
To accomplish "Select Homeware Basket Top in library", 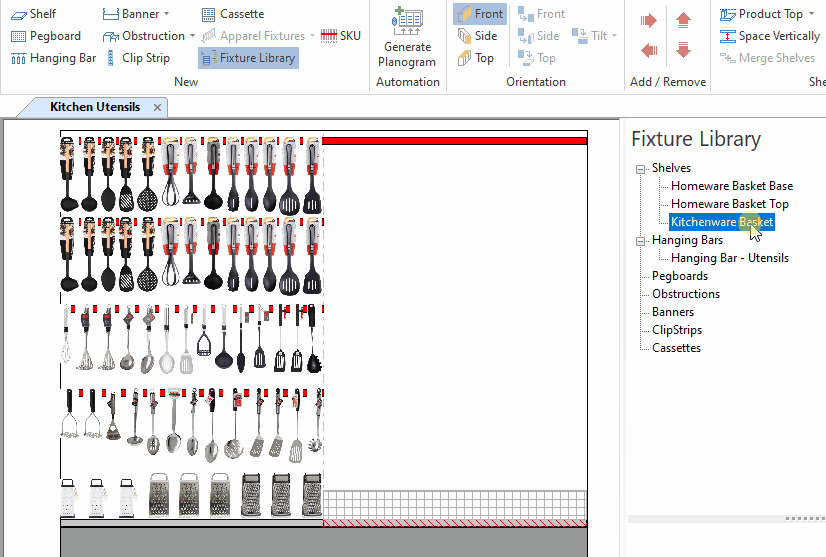I will [730, 204].
